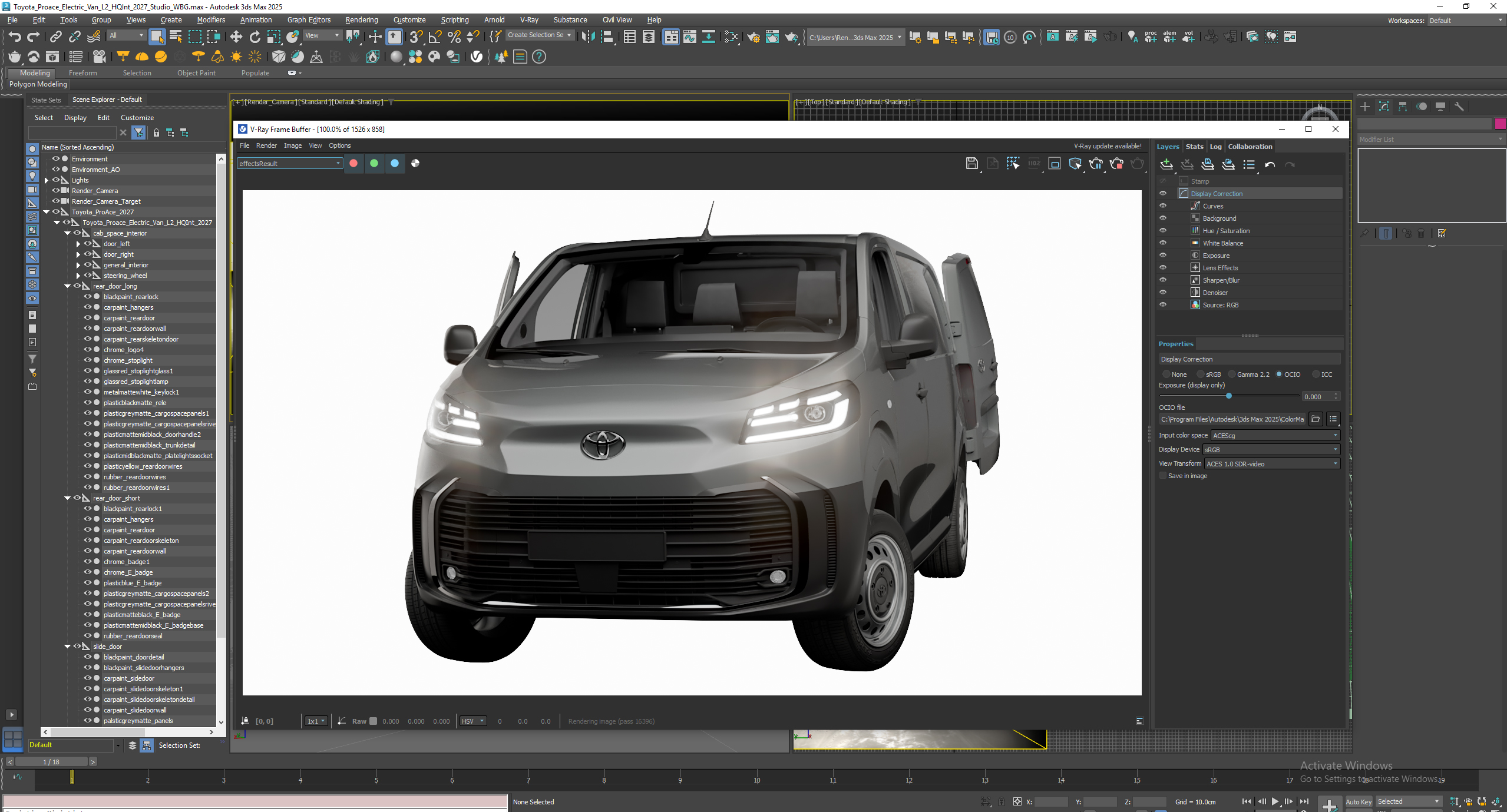This screenshot has width=1507, height=812.
Task: Toggle visibility of the White Balance layer
Action: [x=1163, y=243]
